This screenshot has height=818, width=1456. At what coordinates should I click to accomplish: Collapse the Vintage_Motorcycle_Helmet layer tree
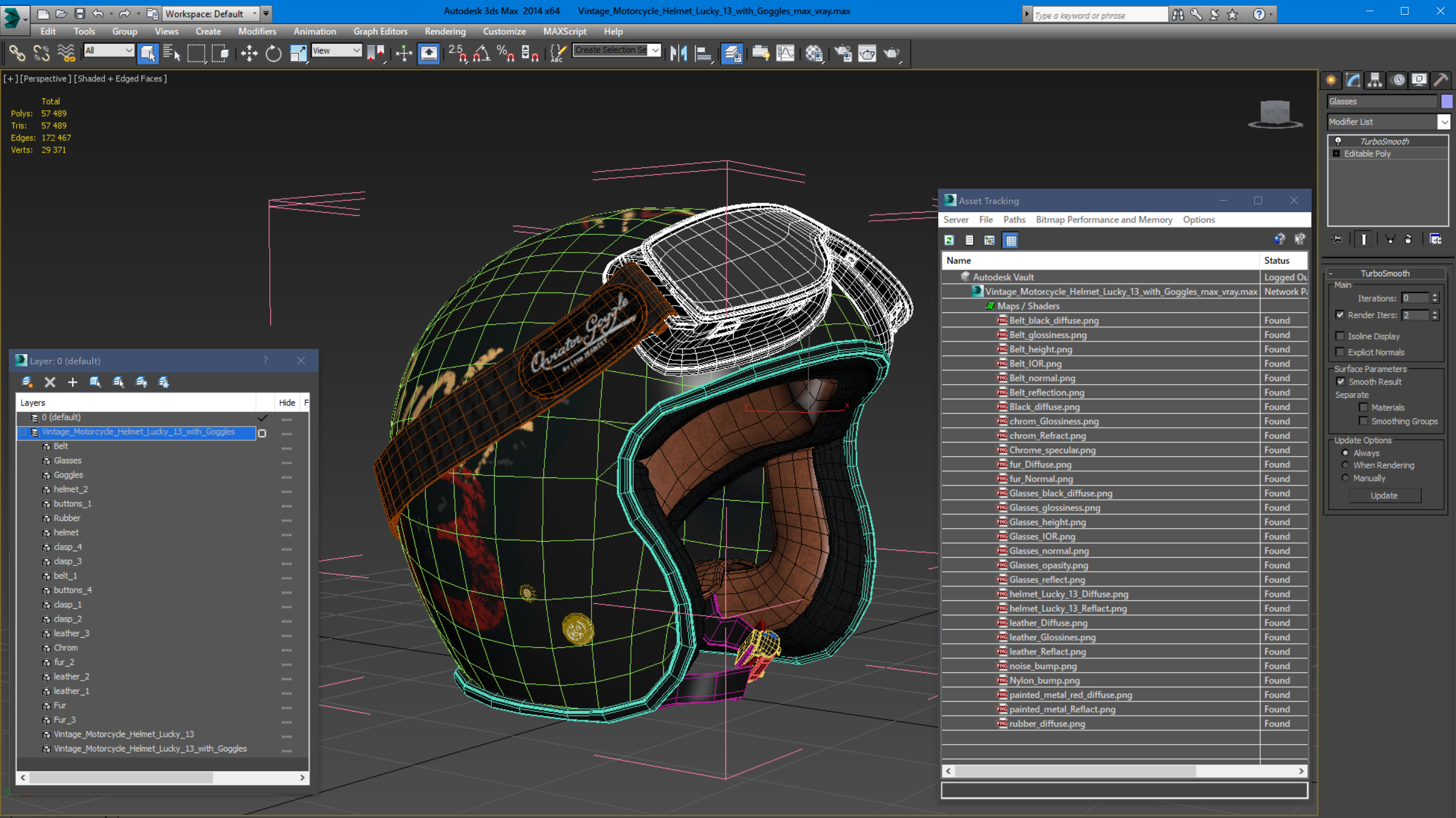point(23,432)
